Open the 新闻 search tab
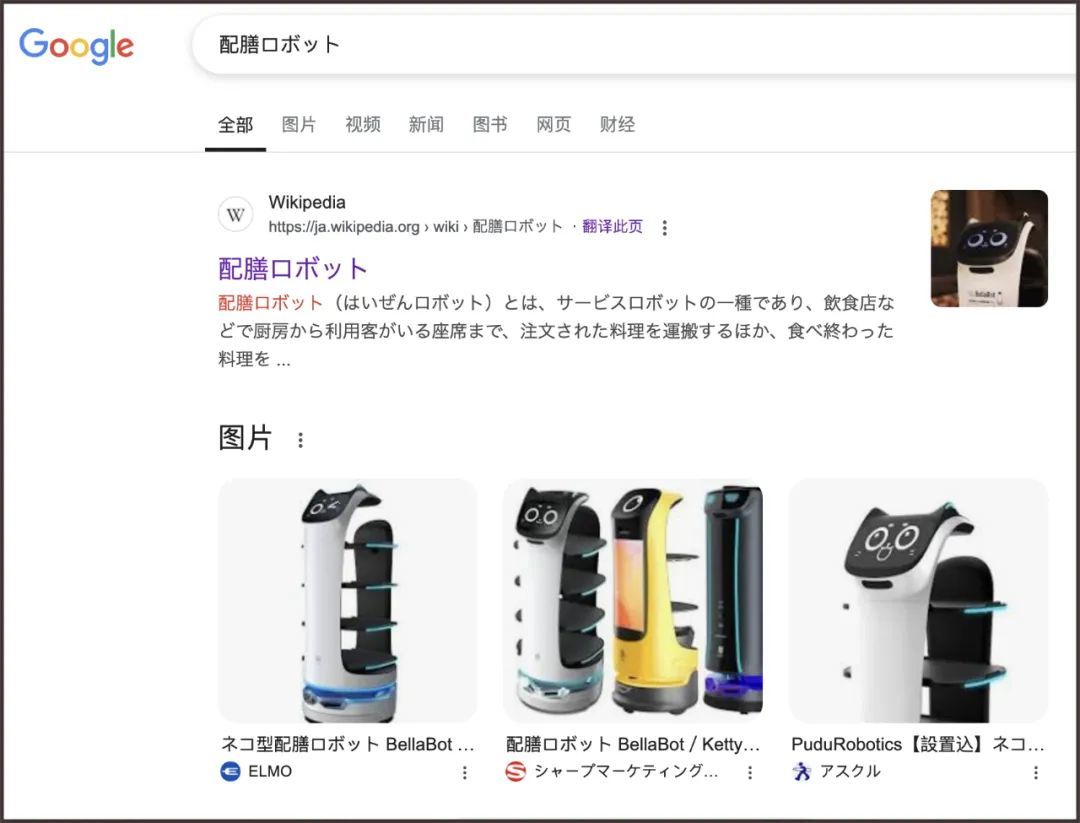Screen dimensions: 1080x823 click(426, 124)
